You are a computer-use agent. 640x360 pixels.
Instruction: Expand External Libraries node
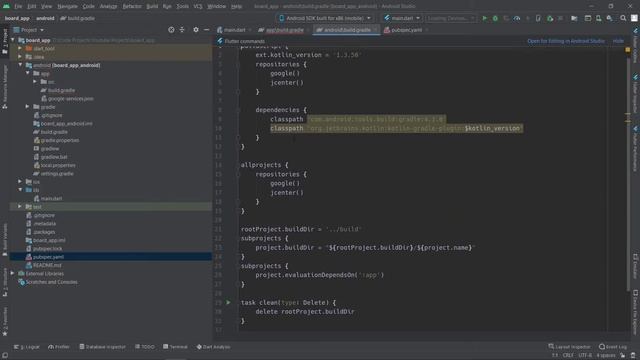pyautogui.click(x=13, y=273)
